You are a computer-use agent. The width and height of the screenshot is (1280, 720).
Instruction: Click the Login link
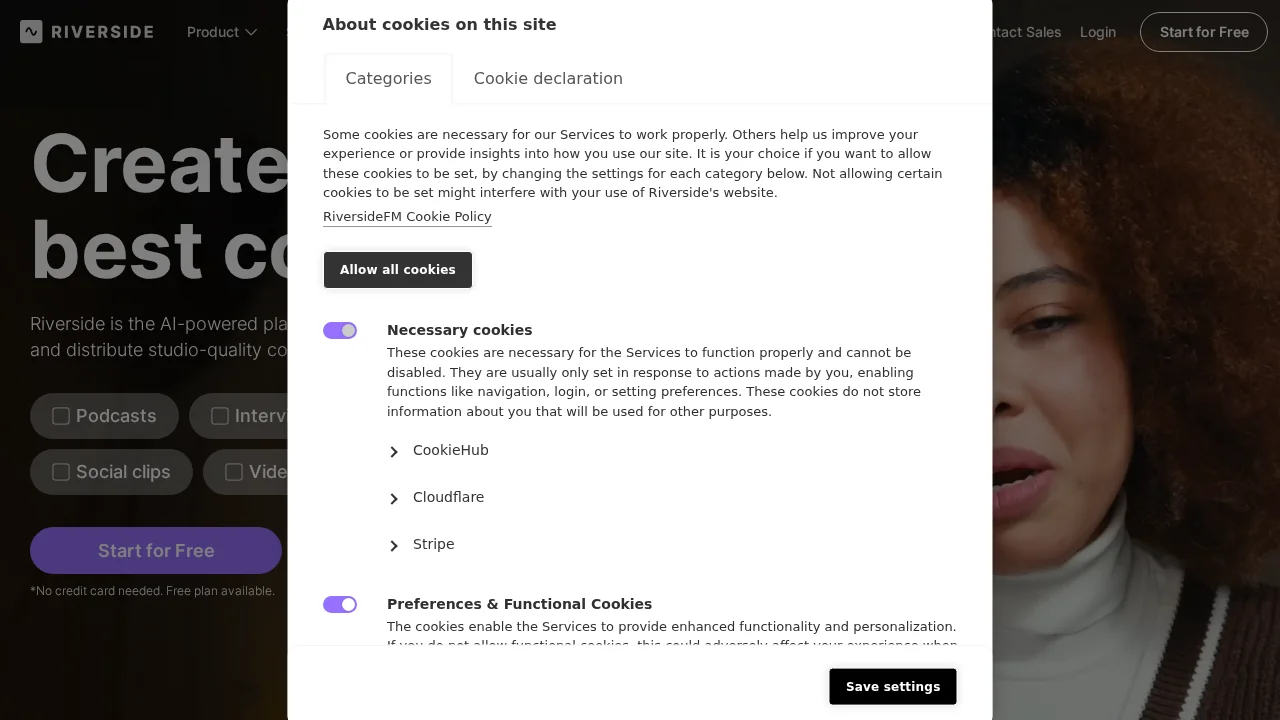1097,32
